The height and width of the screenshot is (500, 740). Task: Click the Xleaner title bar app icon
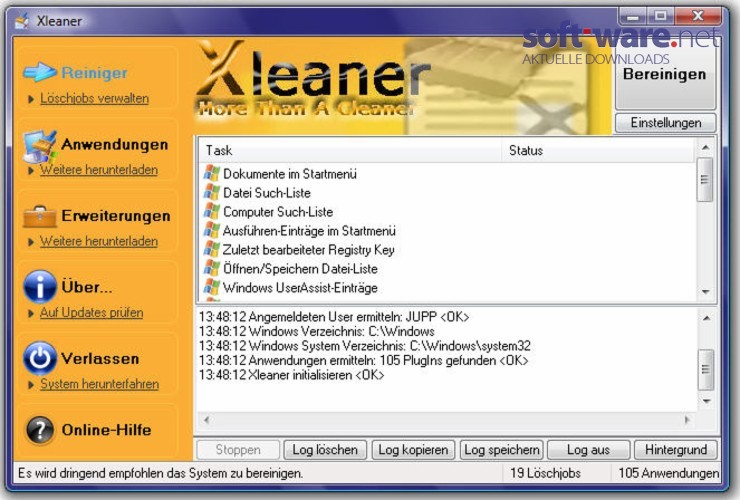(x=22, y=21)
